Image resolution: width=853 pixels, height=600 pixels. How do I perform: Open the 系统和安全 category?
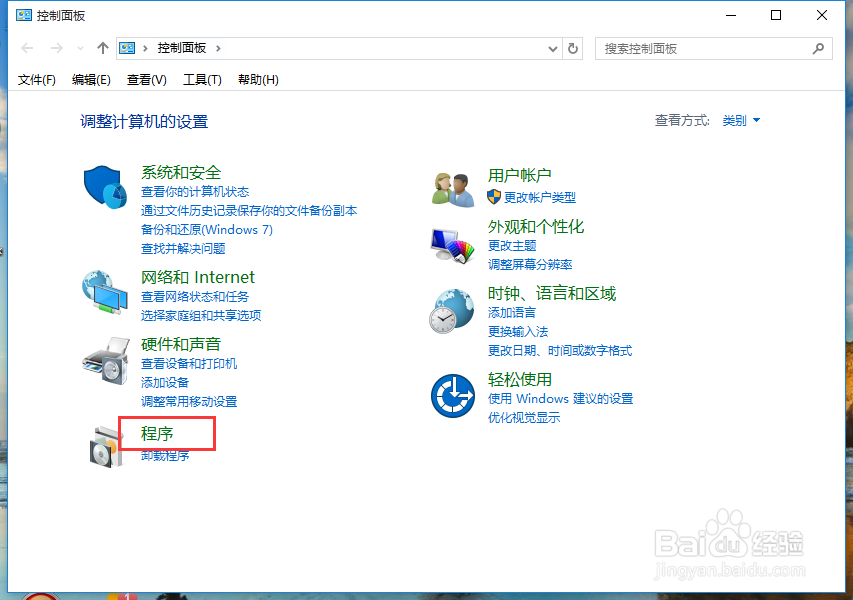click(x=181, y=172)
